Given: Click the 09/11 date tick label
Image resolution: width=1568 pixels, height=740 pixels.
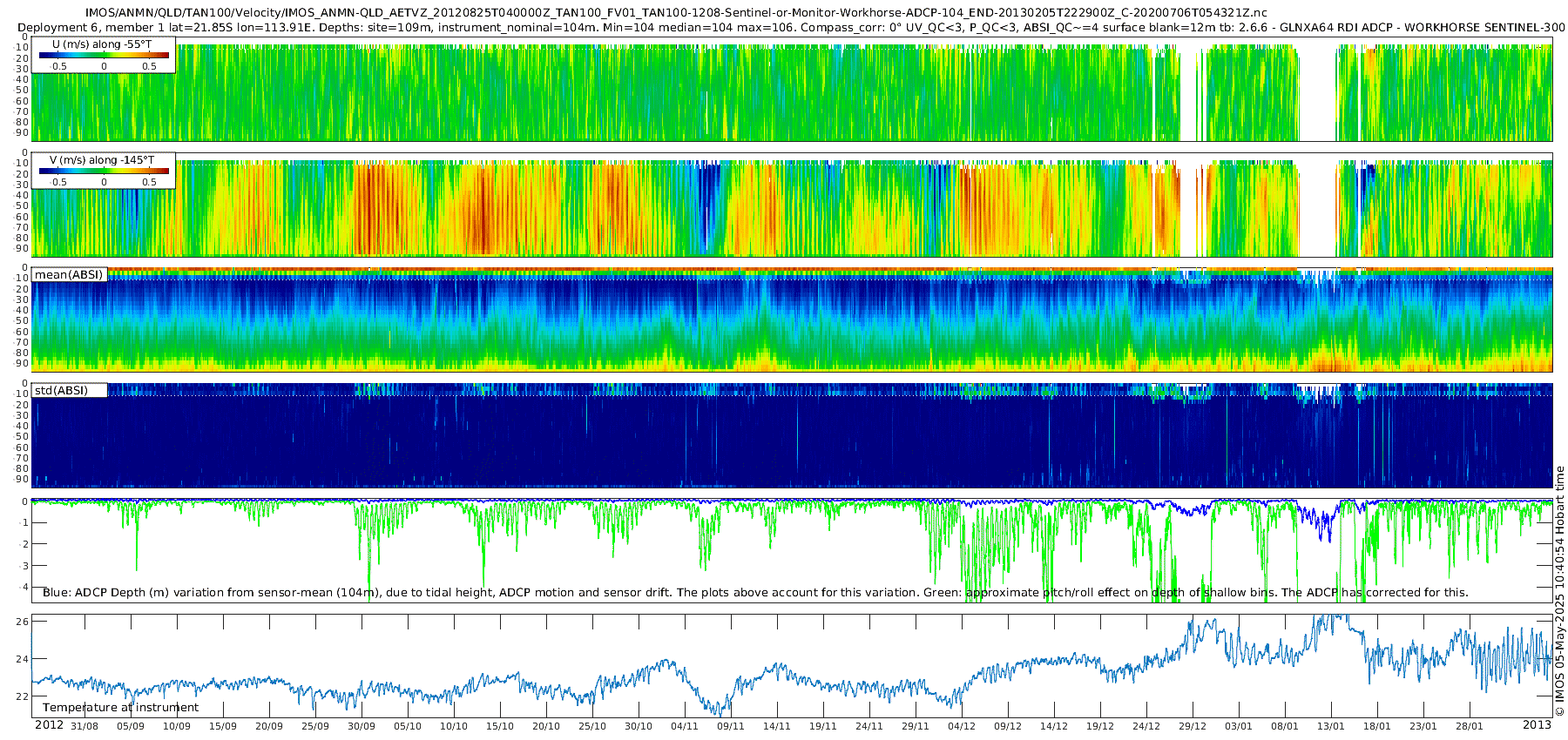Looking at the screenshot, I should [x=730, y=726].
